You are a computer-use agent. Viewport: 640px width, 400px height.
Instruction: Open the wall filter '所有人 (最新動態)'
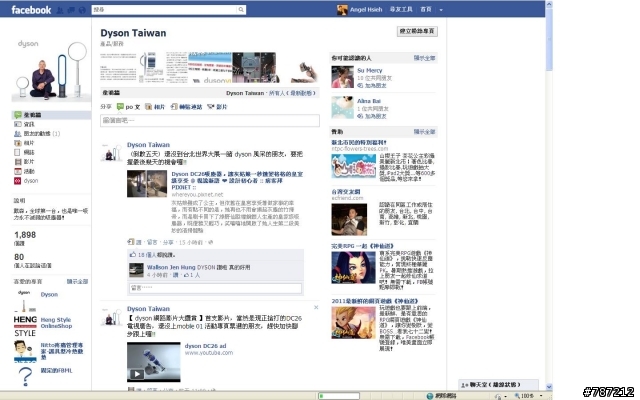pos(292,93)
